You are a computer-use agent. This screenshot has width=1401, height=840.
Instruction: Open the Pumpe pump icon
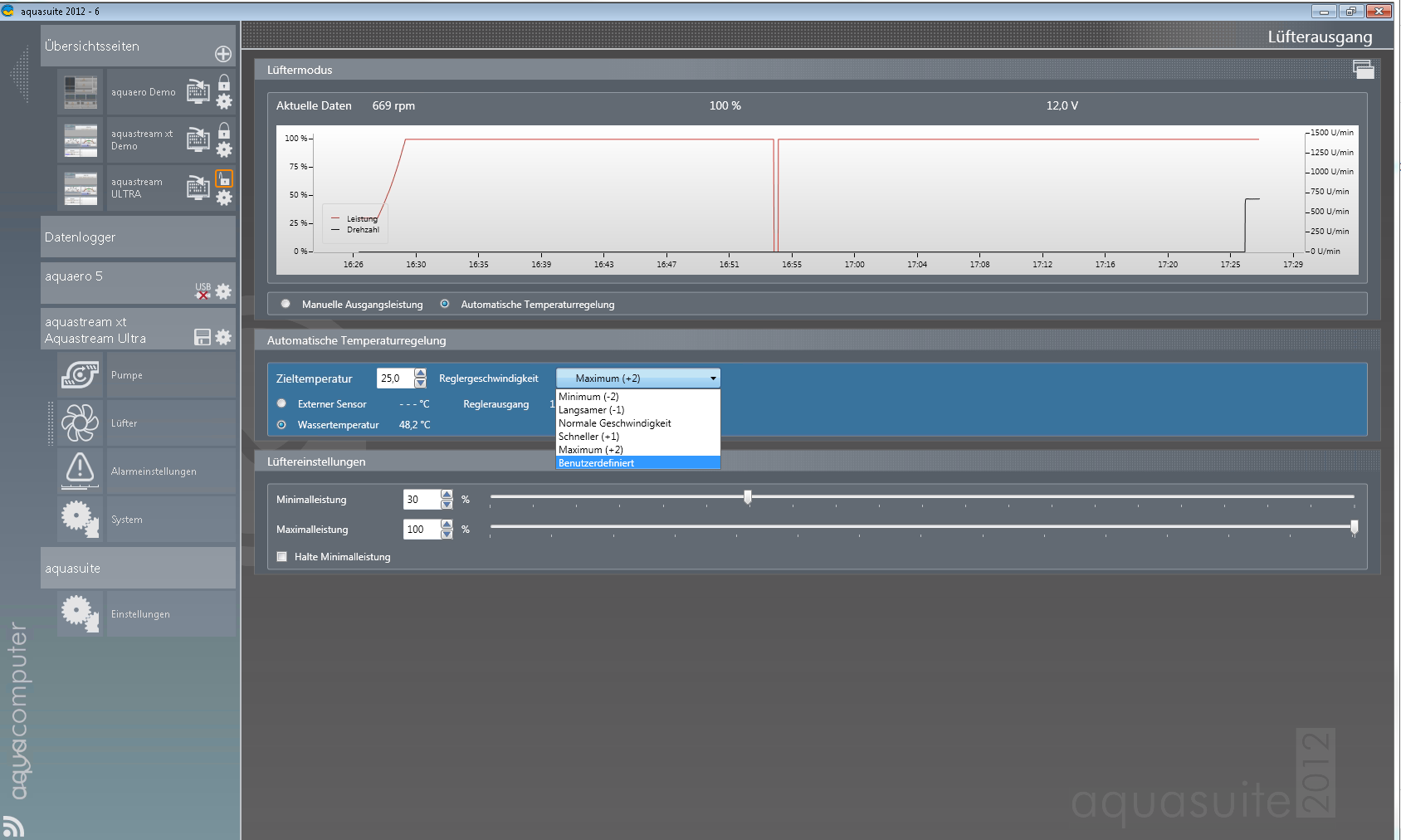pos(80,374)
